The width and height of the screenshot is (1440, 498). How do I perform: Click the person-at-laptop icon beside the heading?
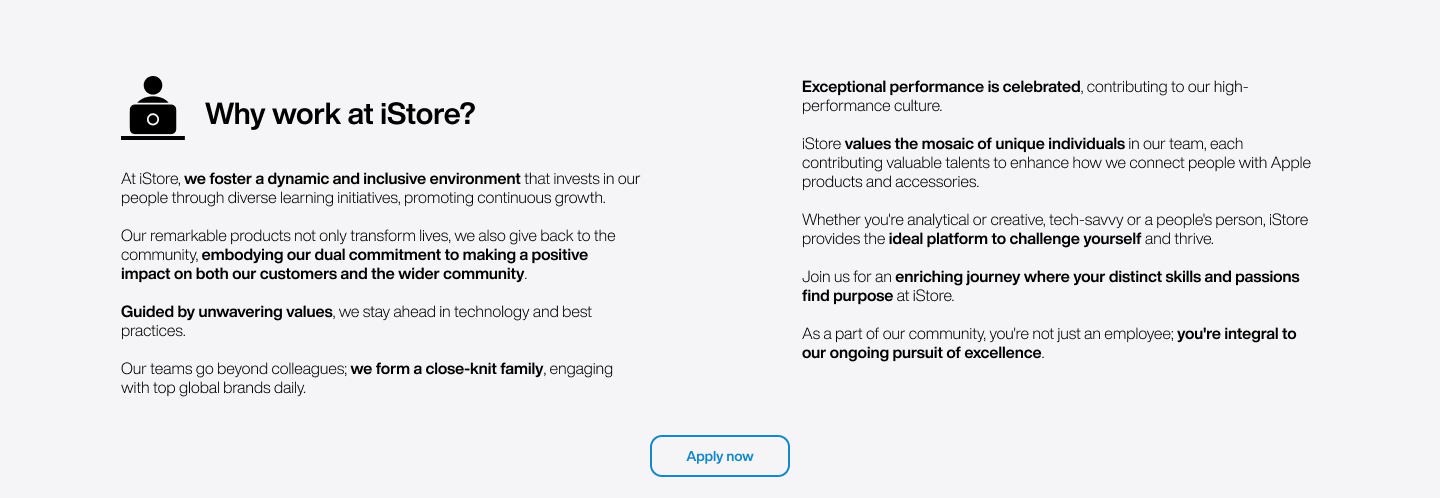pos(153,107)
